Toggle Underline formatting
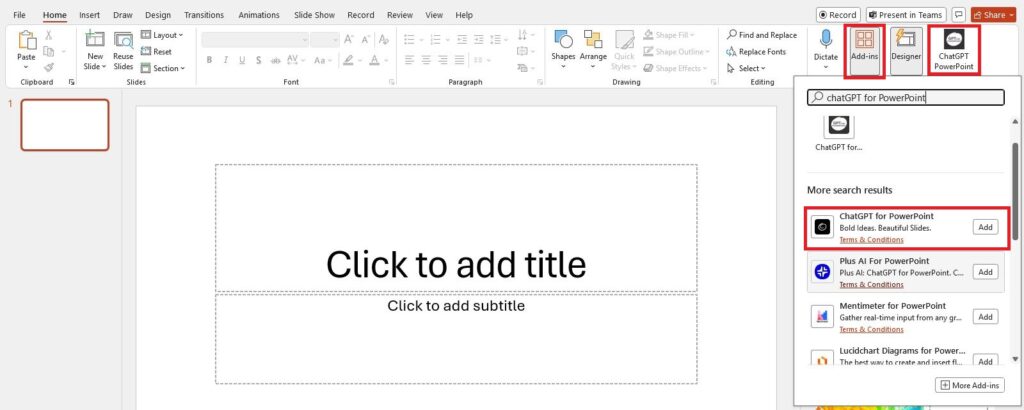This screenshot has height=410, width=1024. [x=242, y=60]
